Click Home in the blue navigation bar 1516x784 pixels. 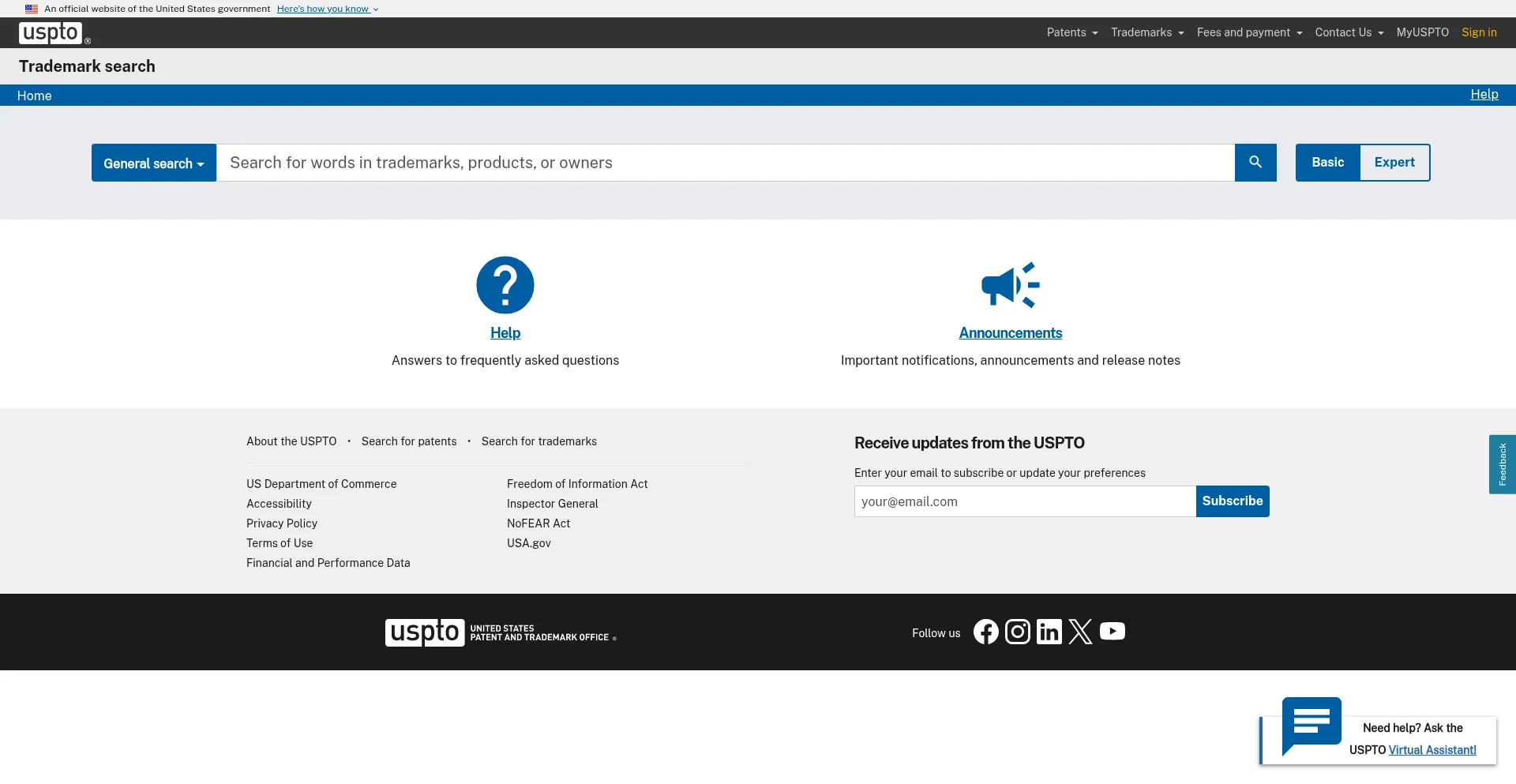tap(35, 96)
